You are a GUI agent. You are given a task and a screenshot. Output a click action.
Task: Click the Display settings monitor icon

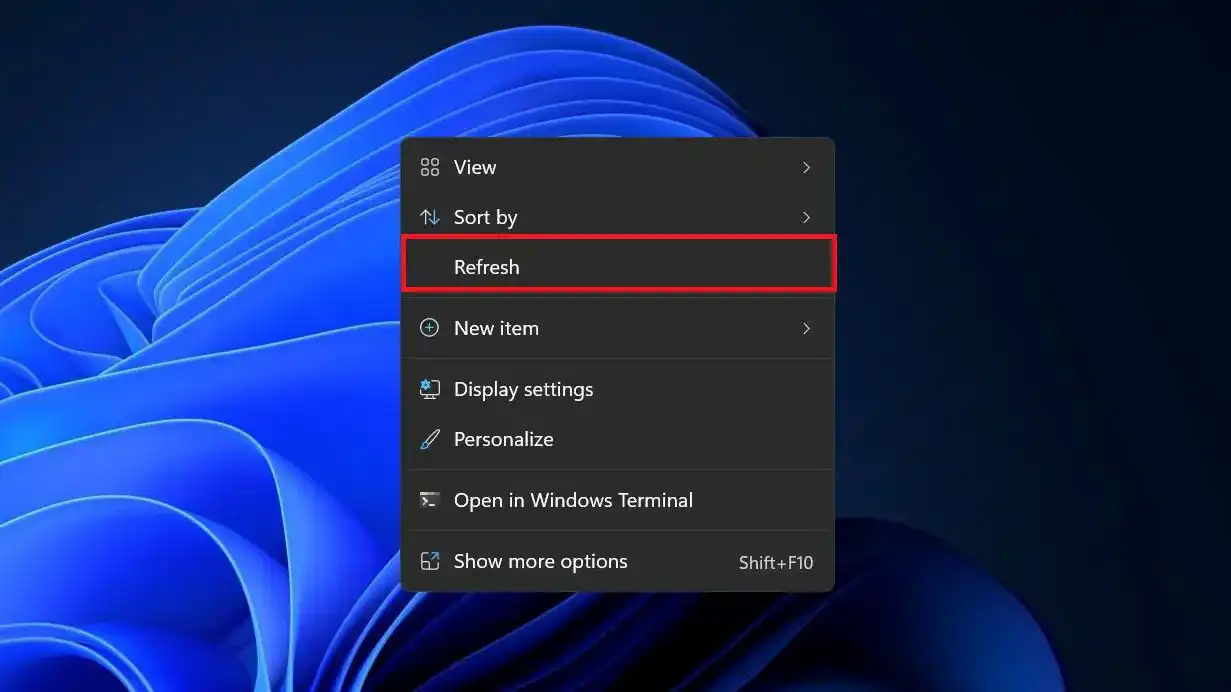tap(430, 389)
